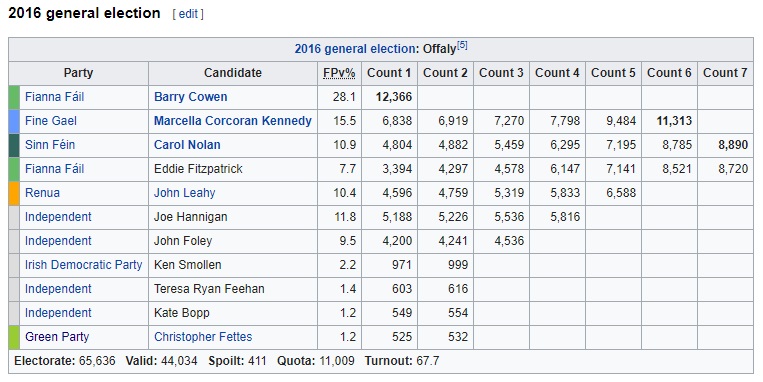The height and width of the screenshot is (382, 763).
Task: Open the 2016 general election link
Action: pyautogui.click(x=355, y=49)
